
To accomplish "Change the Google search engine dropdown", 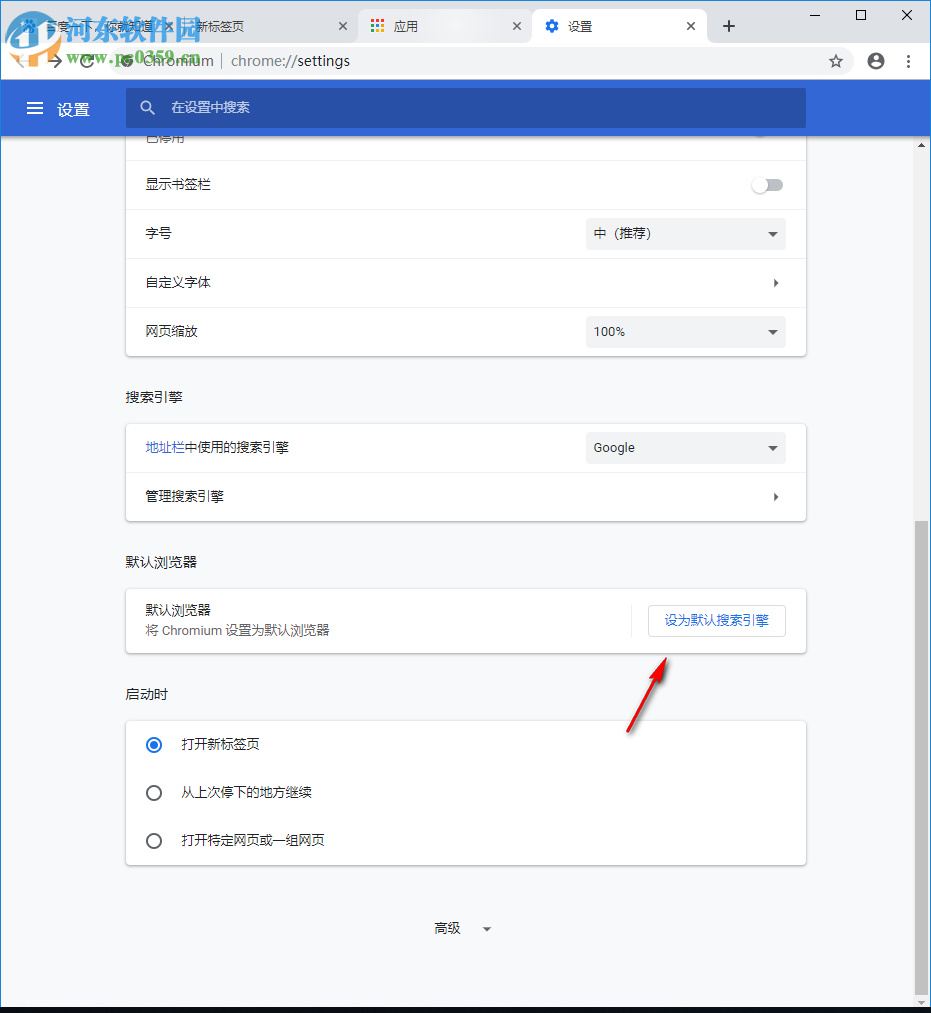I will (x=685, y=447).
